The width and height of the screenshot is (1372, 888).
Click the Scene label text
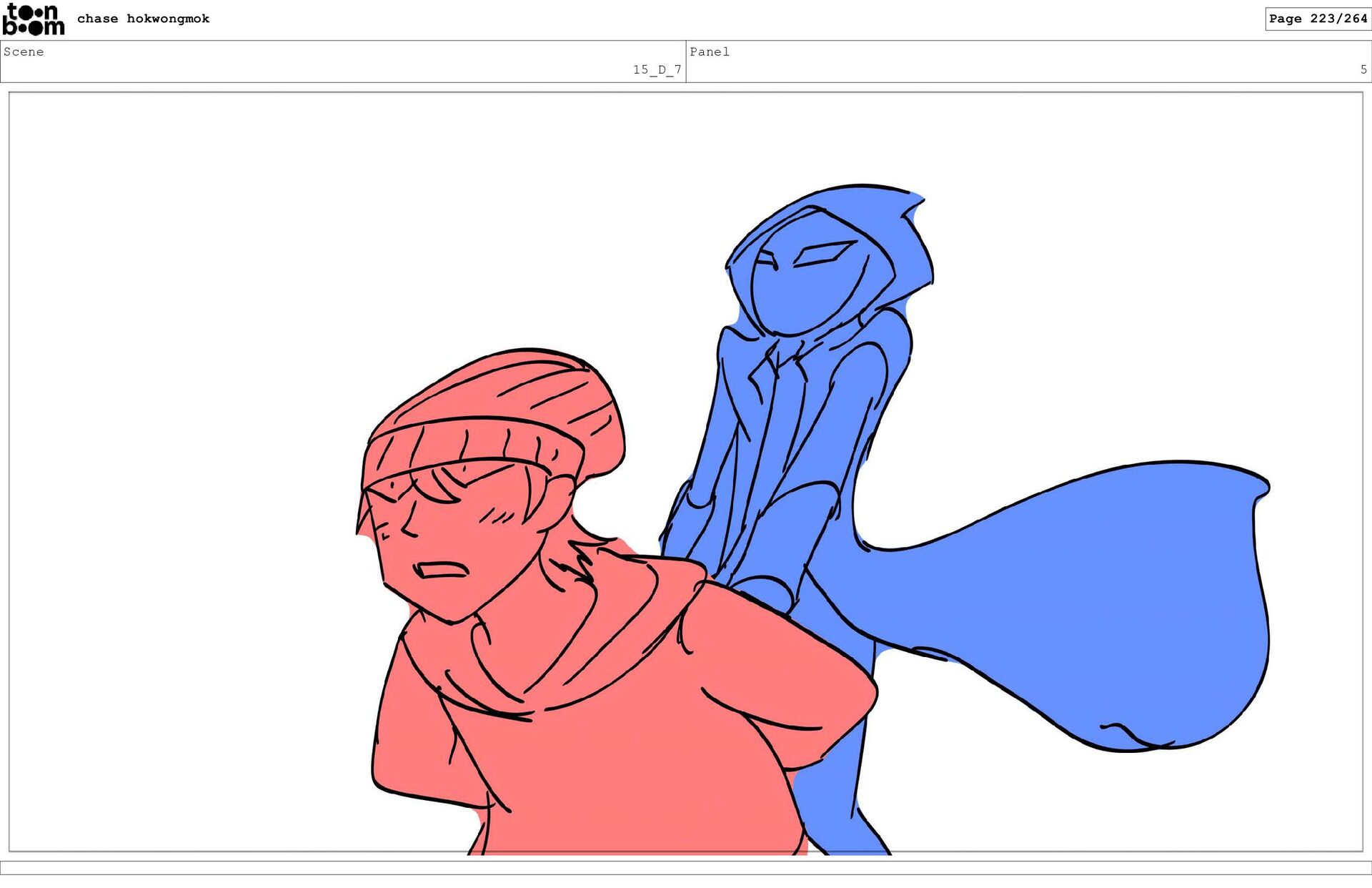click(x=24, y=51)
